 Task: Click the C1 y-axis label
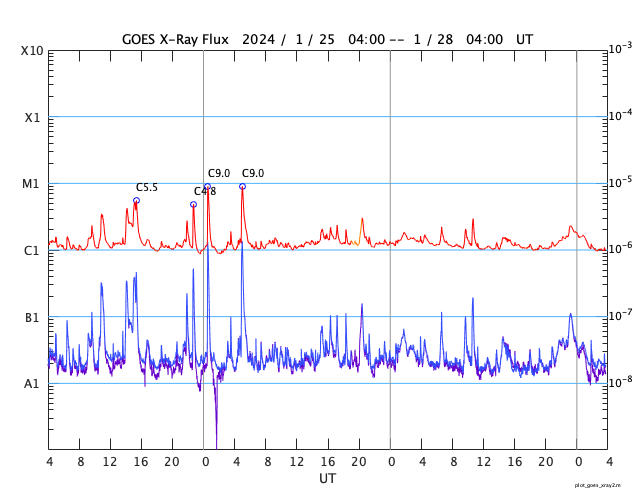[31, 251]
